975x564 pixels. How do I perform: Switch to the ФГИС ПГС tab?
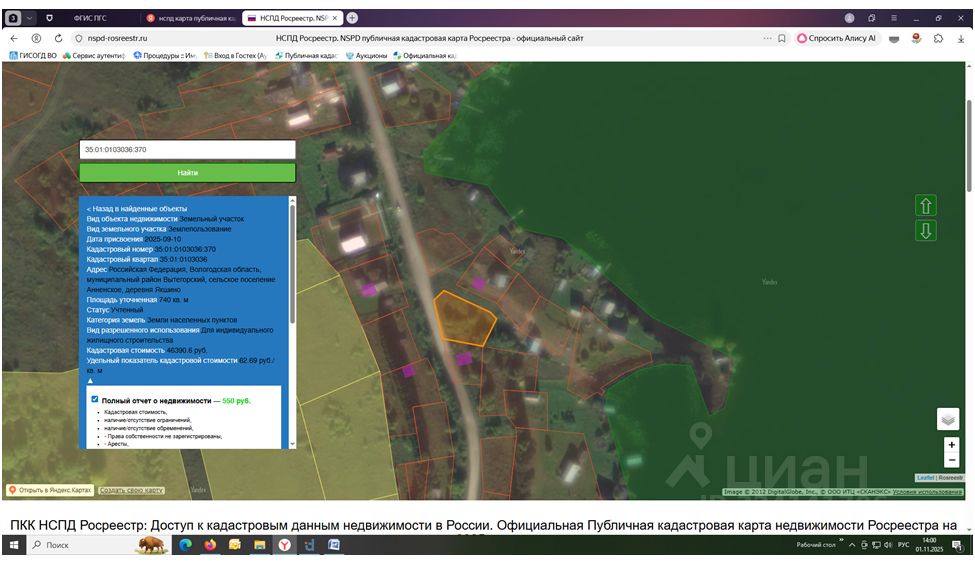tap(90, 18)
